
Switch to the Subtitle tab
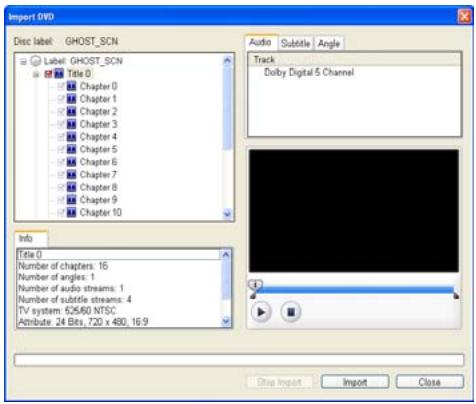[x=296, y=43]
